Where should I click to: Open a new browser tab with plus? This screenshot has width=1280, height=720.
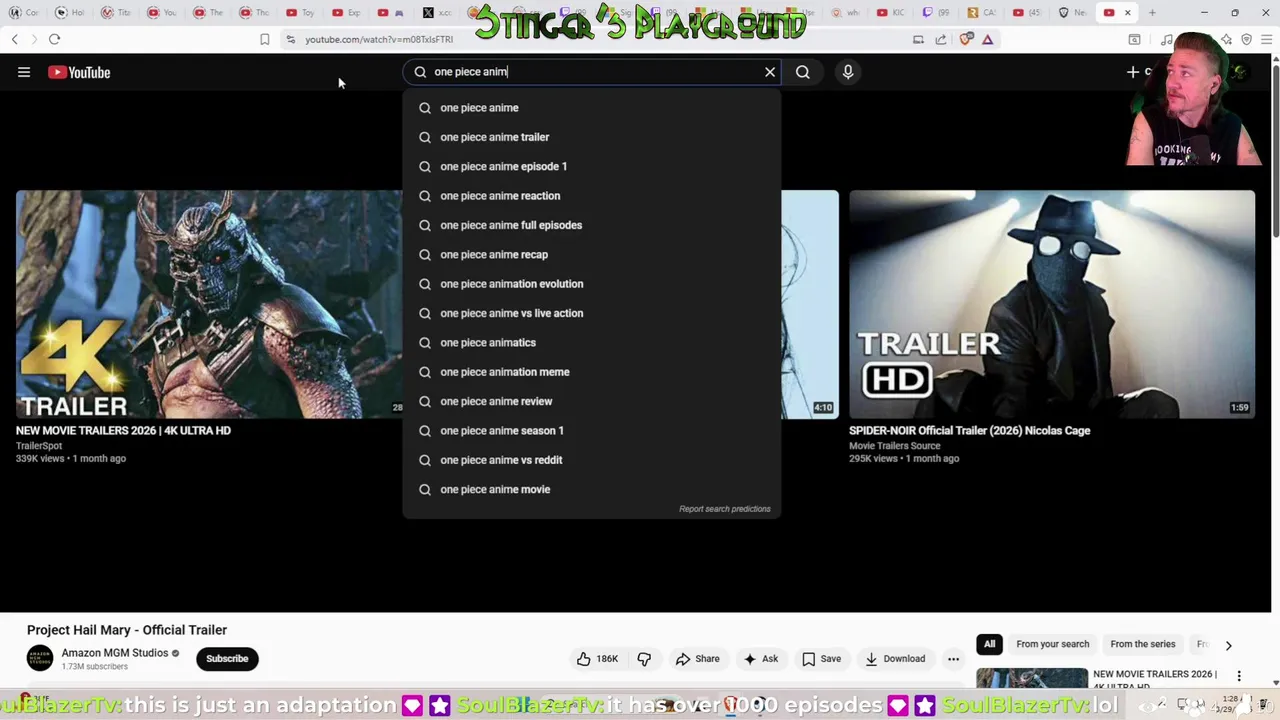click(1152, 12)
